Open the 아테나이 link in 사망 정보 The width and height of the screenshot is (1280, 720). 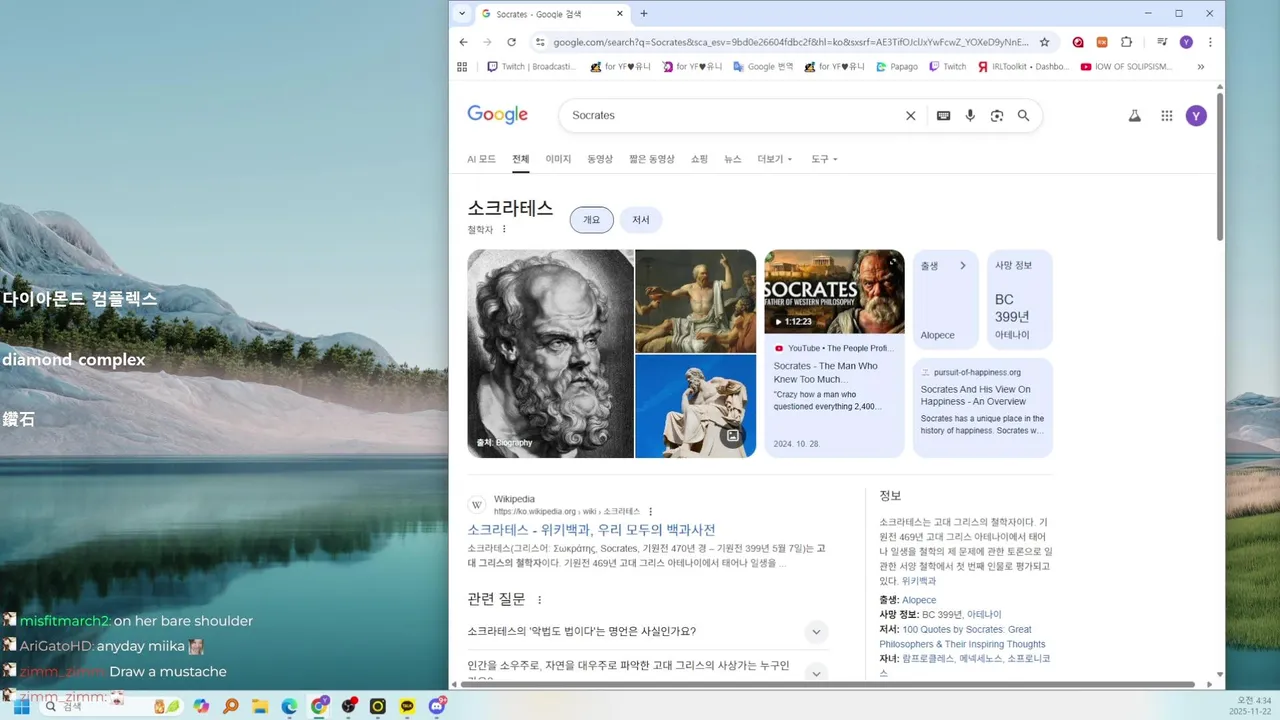(984, 614)
